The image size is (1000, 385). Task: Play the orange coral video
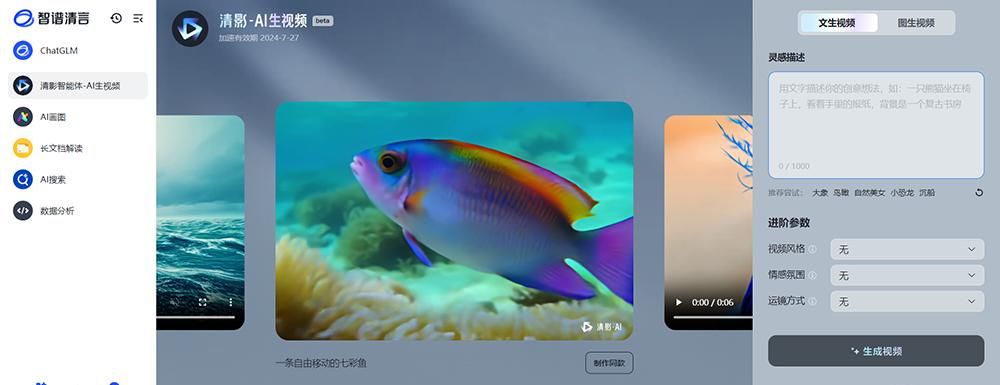tap(679, 302)
